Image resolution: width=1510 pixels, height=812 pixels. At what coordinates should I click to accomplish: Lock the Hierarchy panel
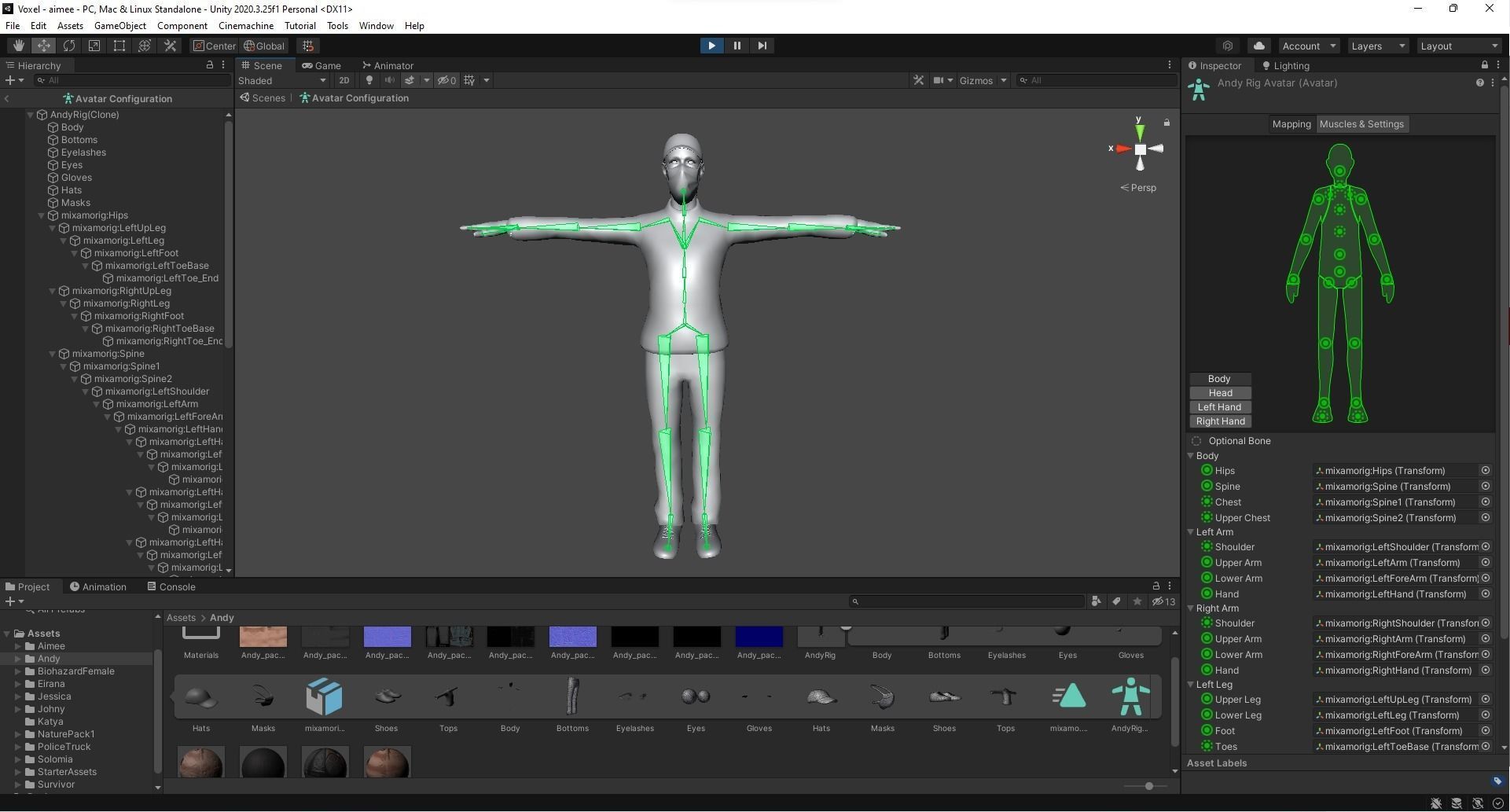coord(210,65)
